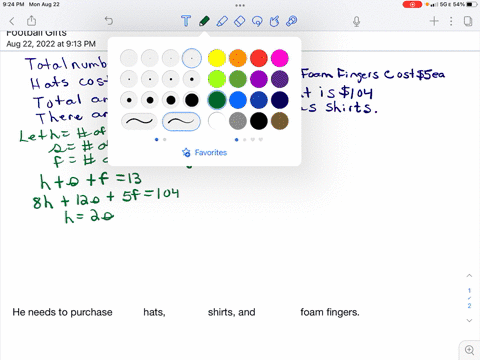Screen dimensions: 480x360
Task: Choose the royal blue color swatch
Action: pos(259,100)
